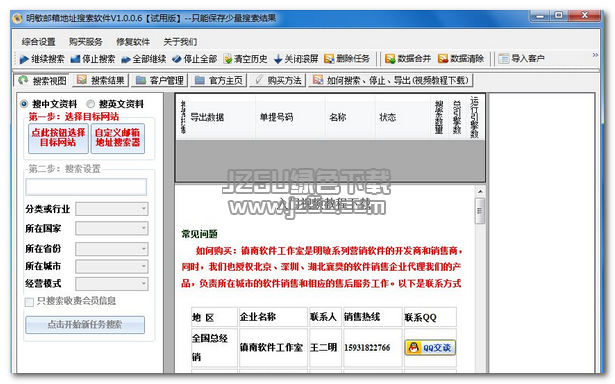Image resolution: width=615 pixels, height=384 pixels.
Task: Select the 搜英文资料 radio button
Action: [91, 104]
